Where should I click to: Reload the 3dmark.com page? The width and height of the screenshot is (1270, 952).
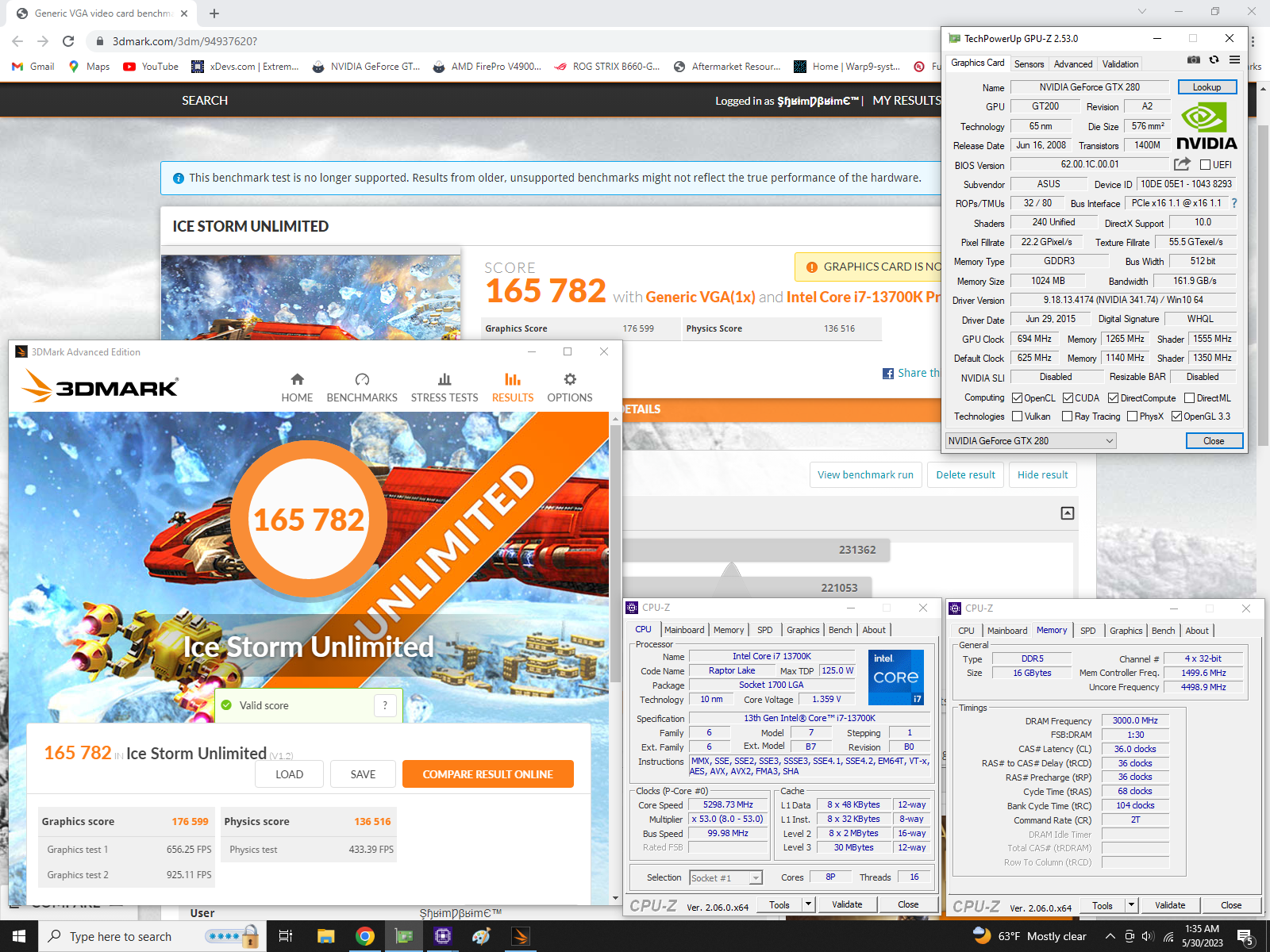point(68,41)
